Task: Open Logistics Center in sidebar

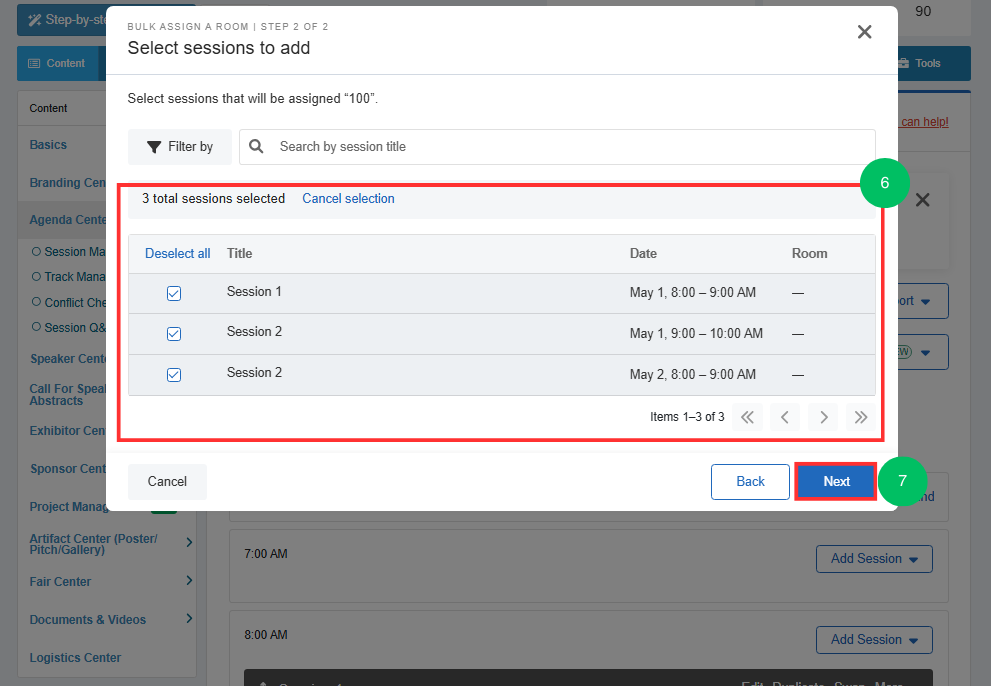Action: click(x=75, y=658)
